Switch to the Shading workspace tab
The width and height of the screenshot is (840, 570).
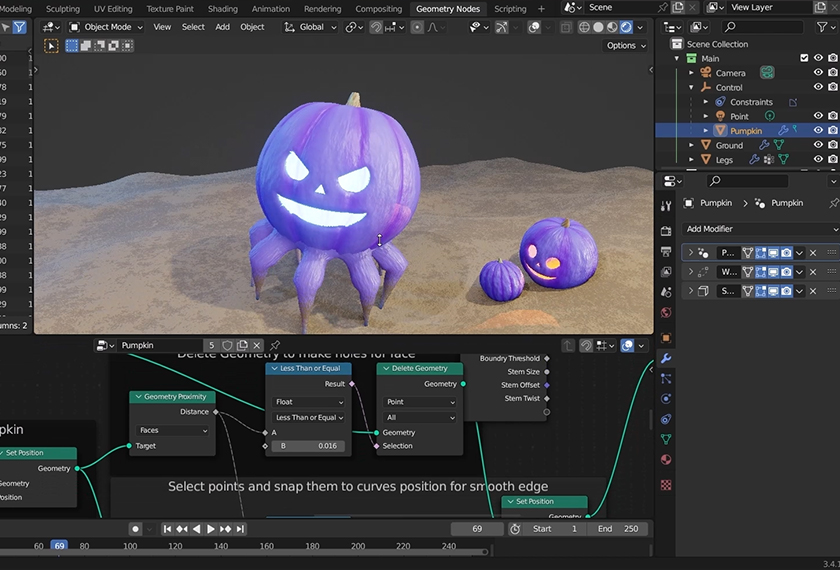pos(222,9)
